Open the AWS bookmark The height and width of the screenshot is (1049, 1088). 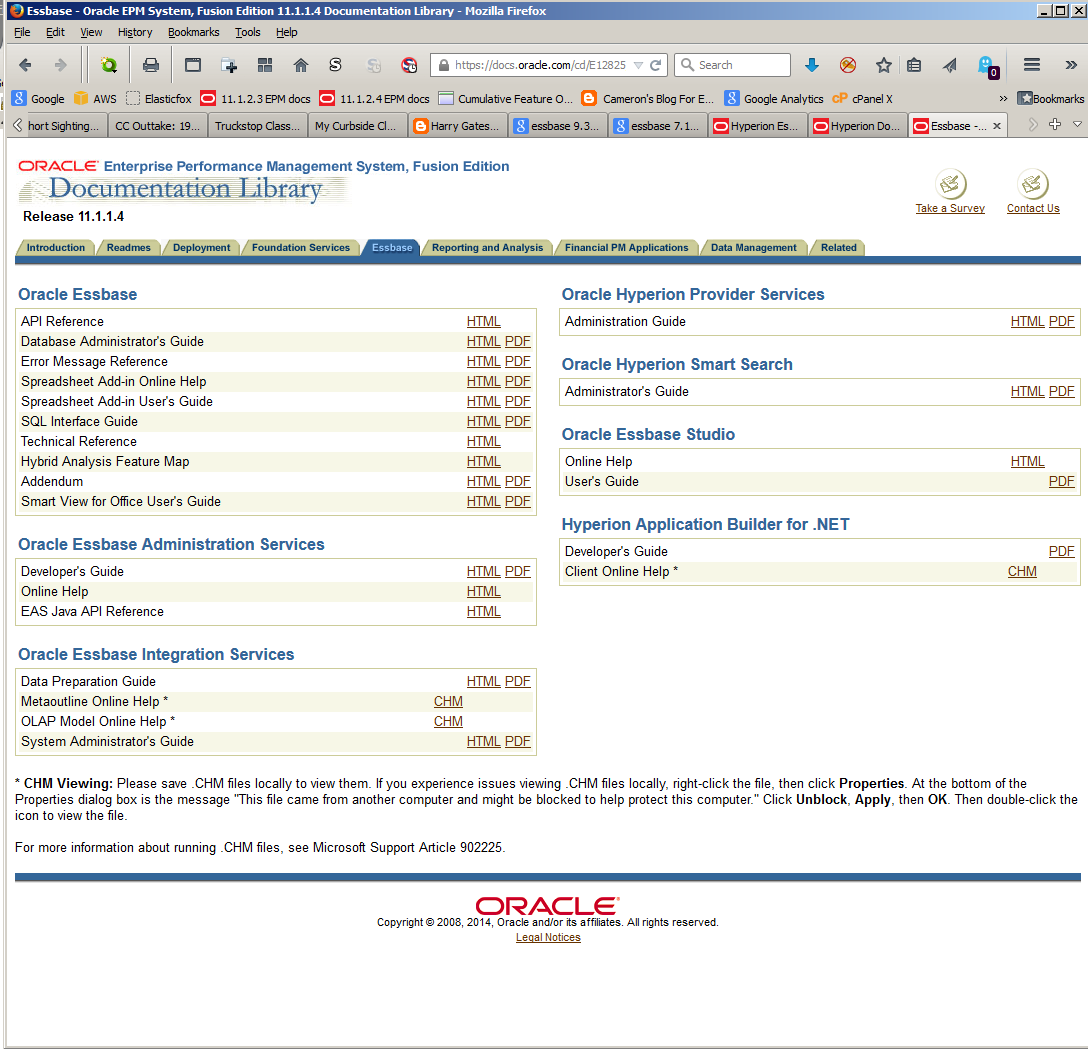(x=96, y=99)
